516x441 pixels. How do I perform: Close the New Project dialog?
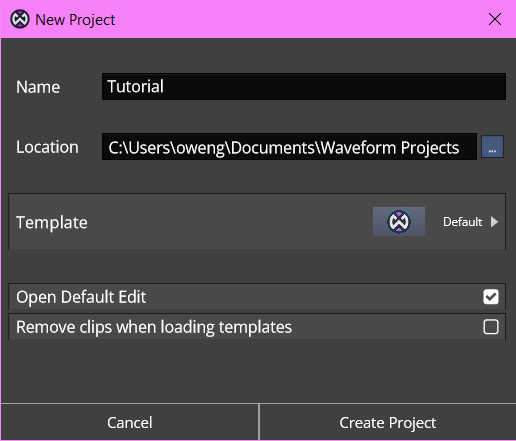(x=495, y=19)
